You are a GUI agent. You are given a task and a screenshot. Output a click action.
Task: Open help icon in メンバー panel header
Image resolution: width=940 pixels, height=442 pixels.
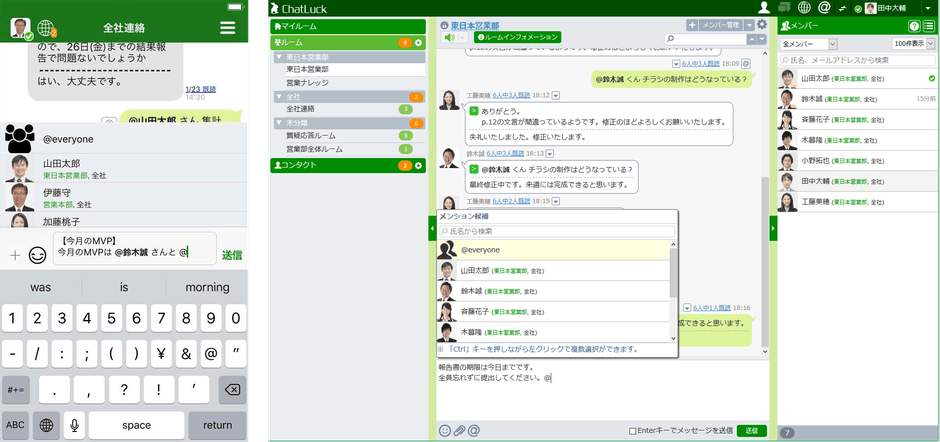pos(914,26)
